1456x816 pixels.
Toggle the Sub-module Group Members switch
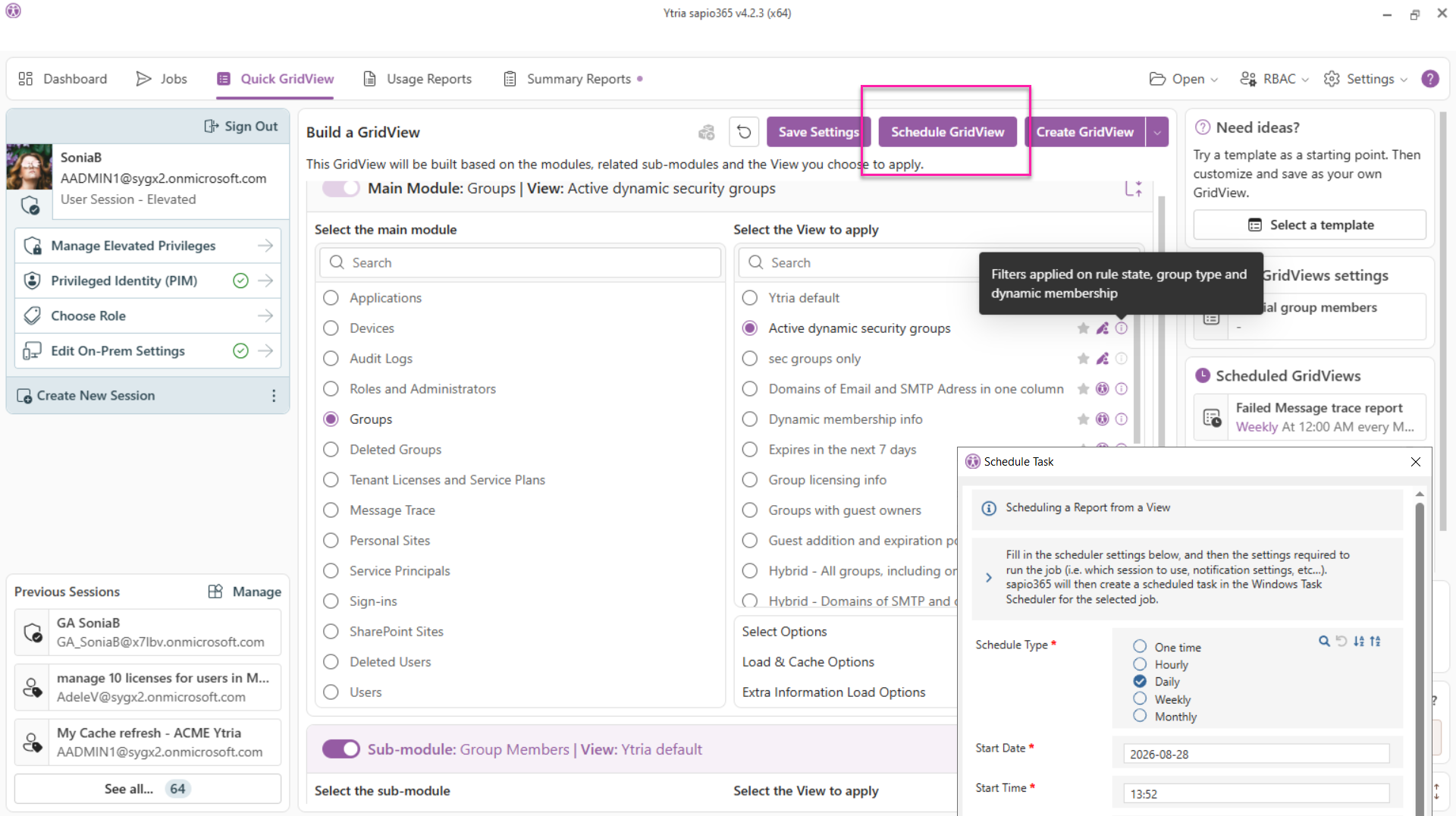[340, 749]
